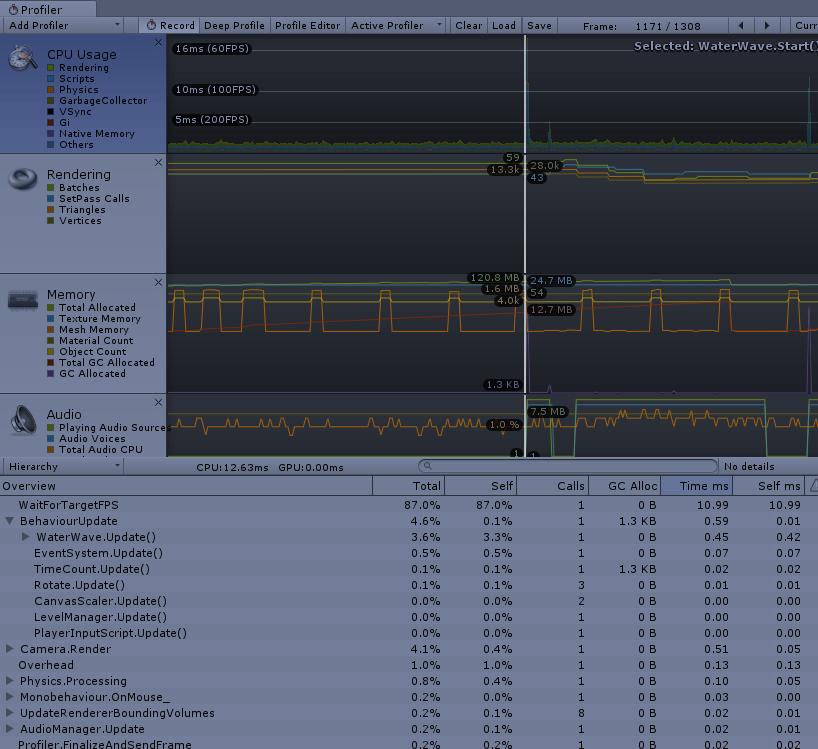Expand the WaterWave.Update() row
The image size is (818, 749).
pos(26,537)
